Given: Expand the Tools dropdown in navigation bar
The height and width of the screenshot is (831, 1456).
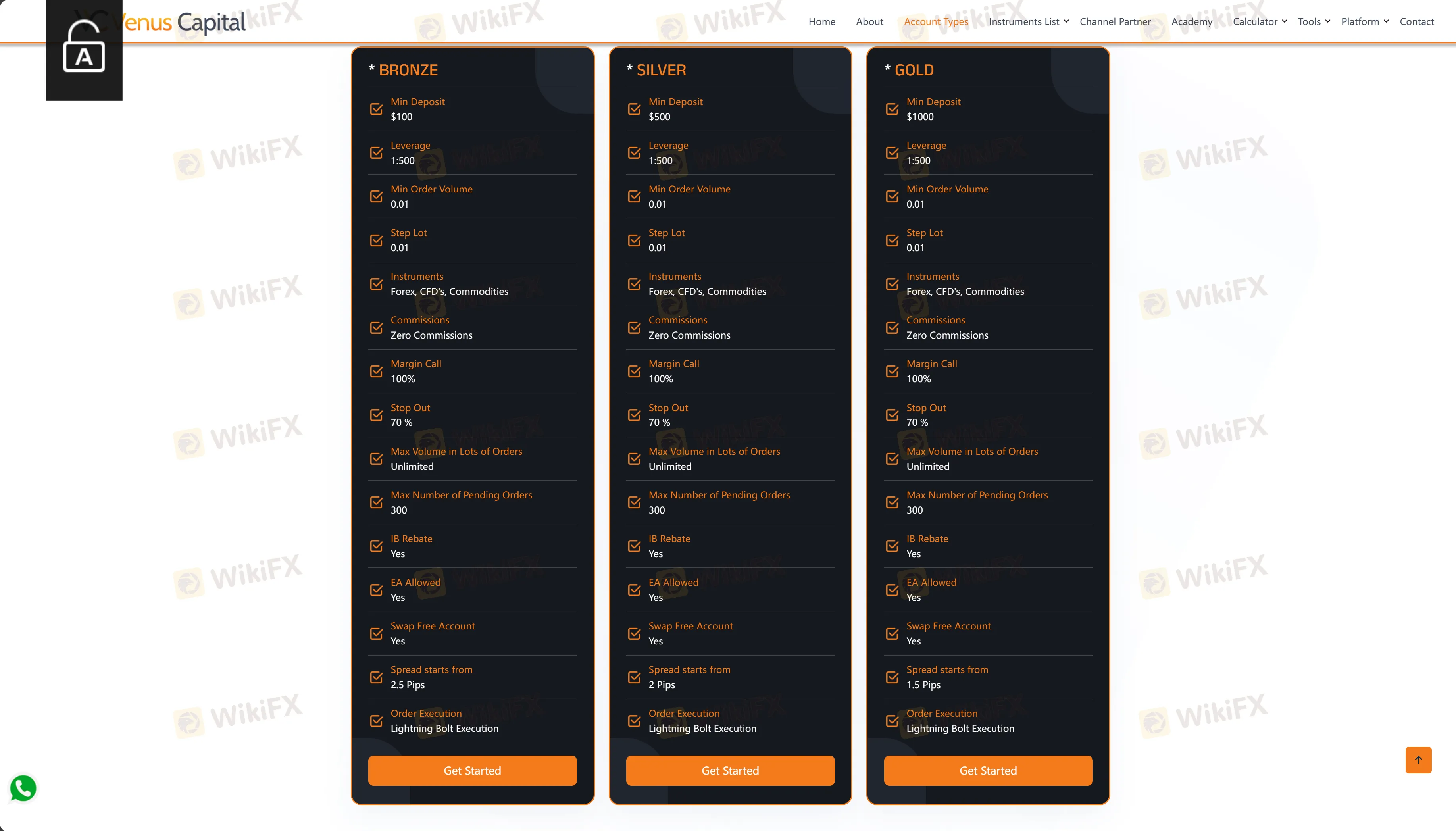Looking at the screenshot, I should (x=1312, y=21).
